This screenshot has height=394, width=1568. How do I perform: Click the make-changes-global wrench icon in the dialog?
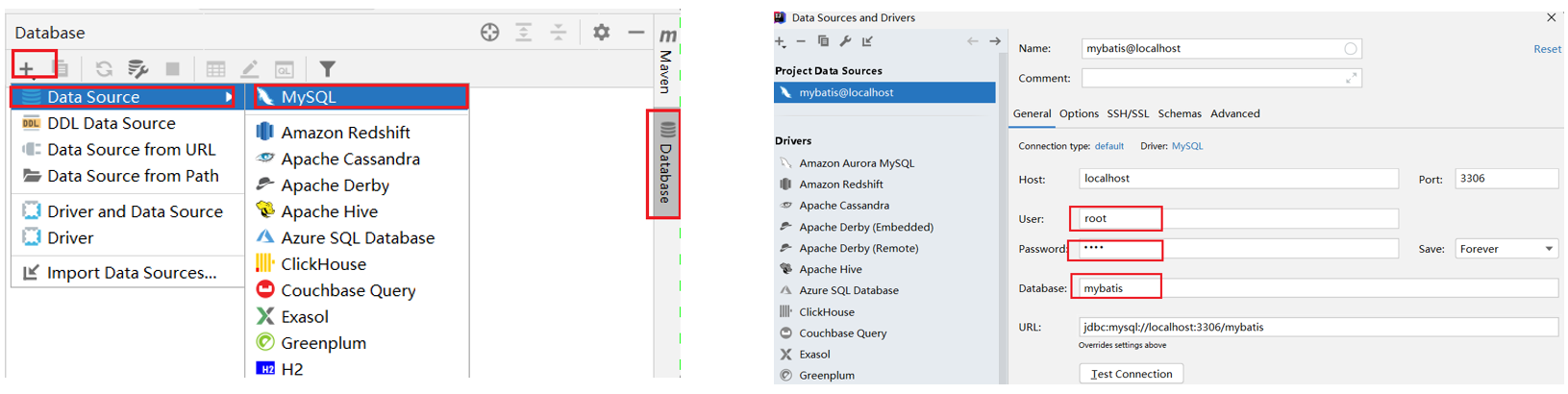pos(845,41)
